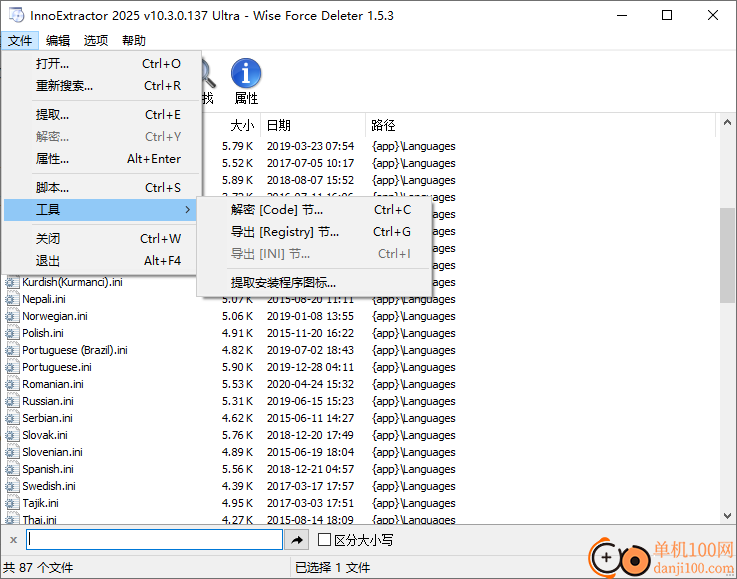Select 导出 [Registry] 节... submenu item

(314, 232)
